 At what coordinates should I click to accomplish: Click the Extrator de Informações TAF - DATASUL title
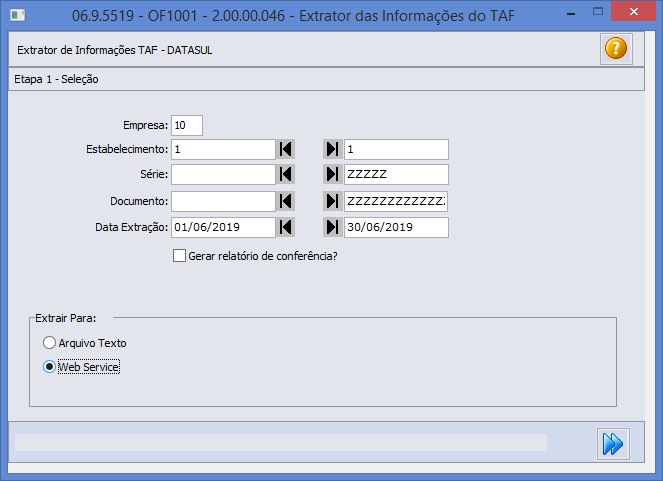(115, 50)
